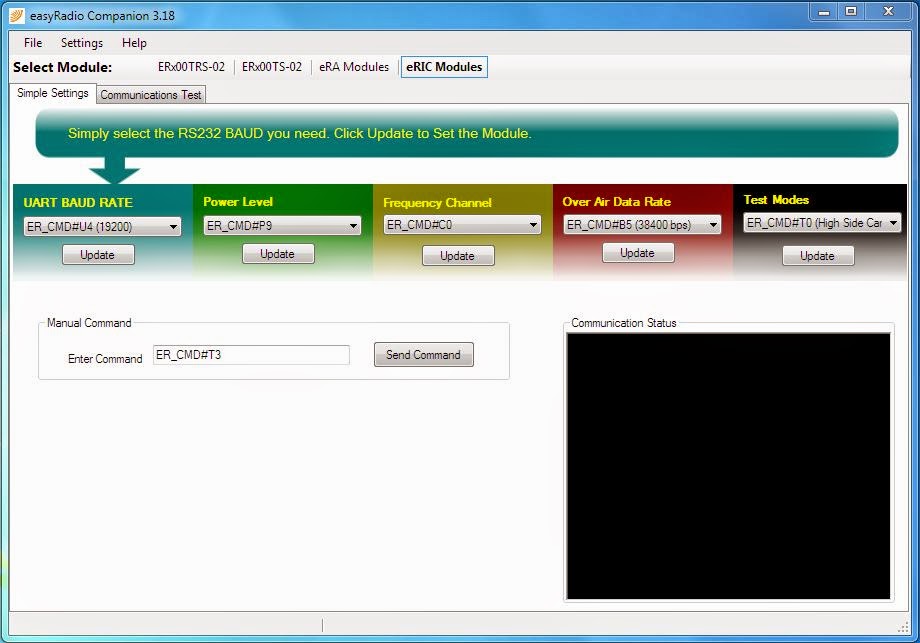920x643 pixels.
Task: Select the ERx00TRS-02 module
Action: [191, 67]
